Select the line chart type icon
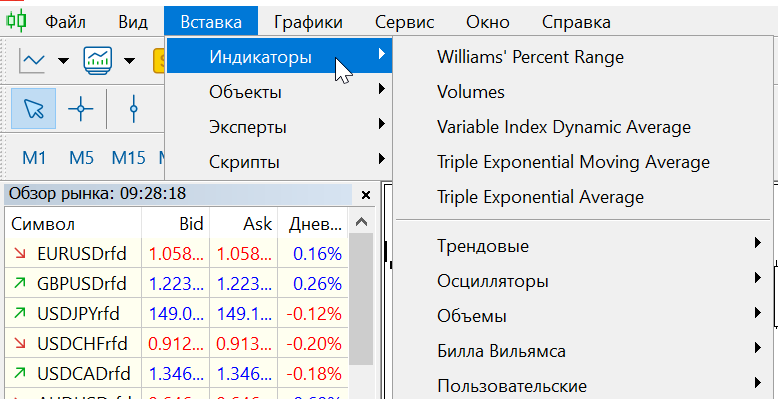This screenshot has width=778, height=399. pos(32,61)
